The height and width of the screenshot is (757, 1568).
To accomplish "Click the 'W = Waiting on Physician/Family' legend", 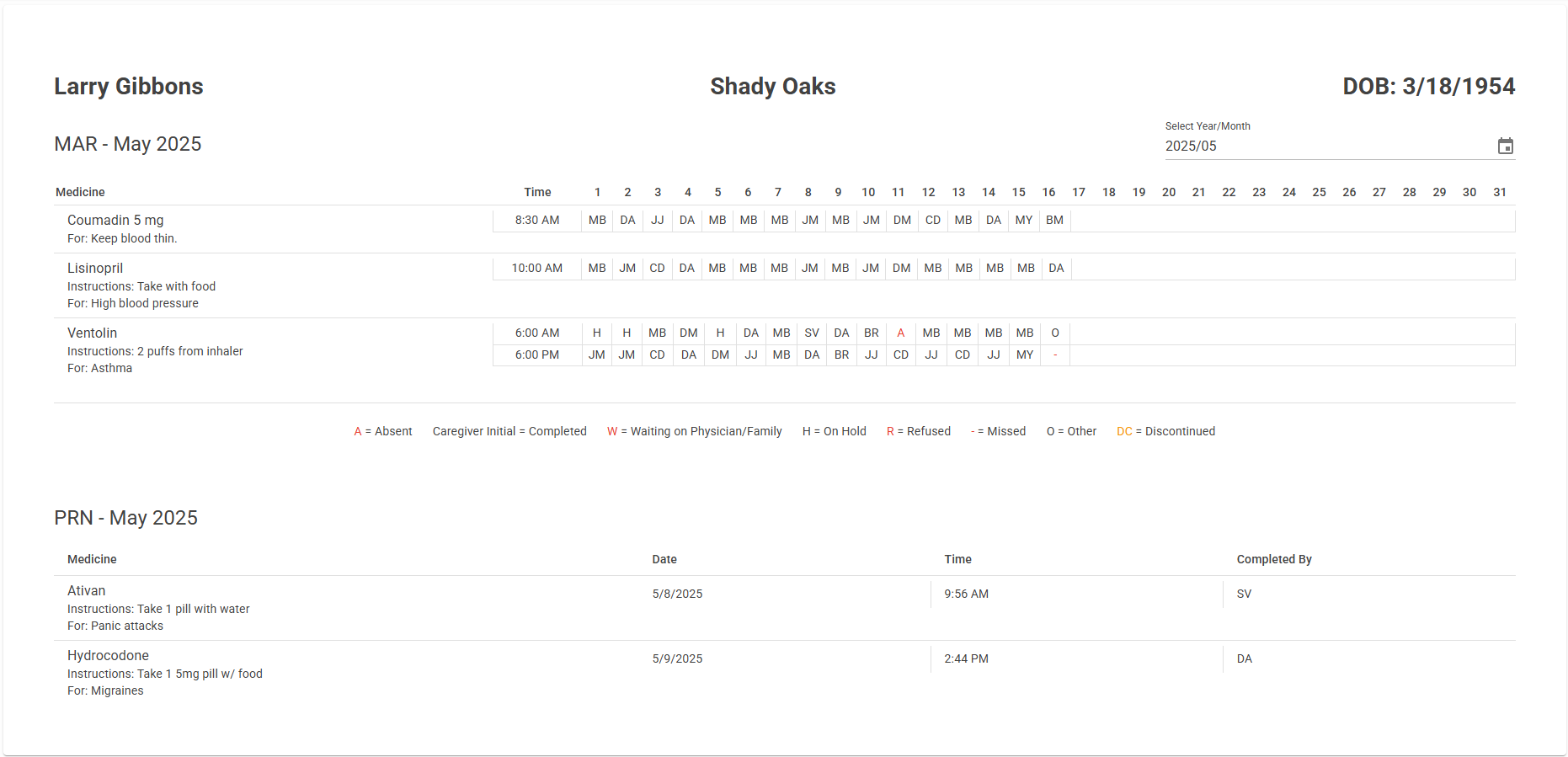I will point(694,432).
